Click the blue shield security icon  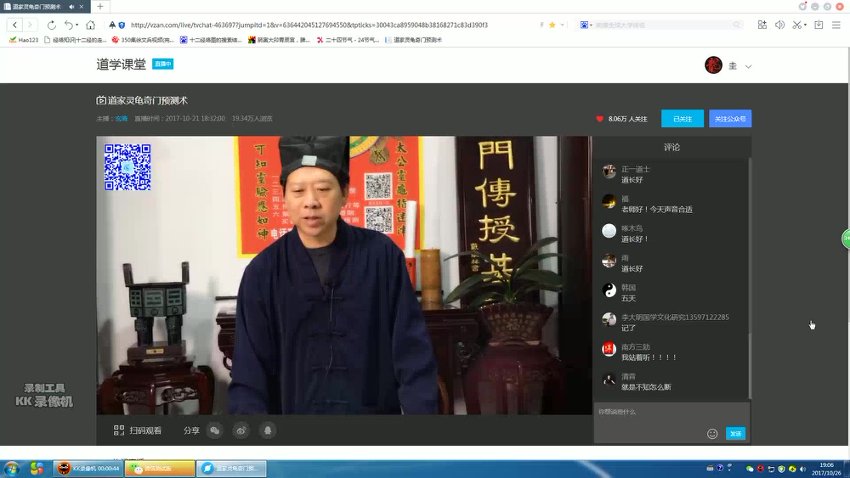121,25
